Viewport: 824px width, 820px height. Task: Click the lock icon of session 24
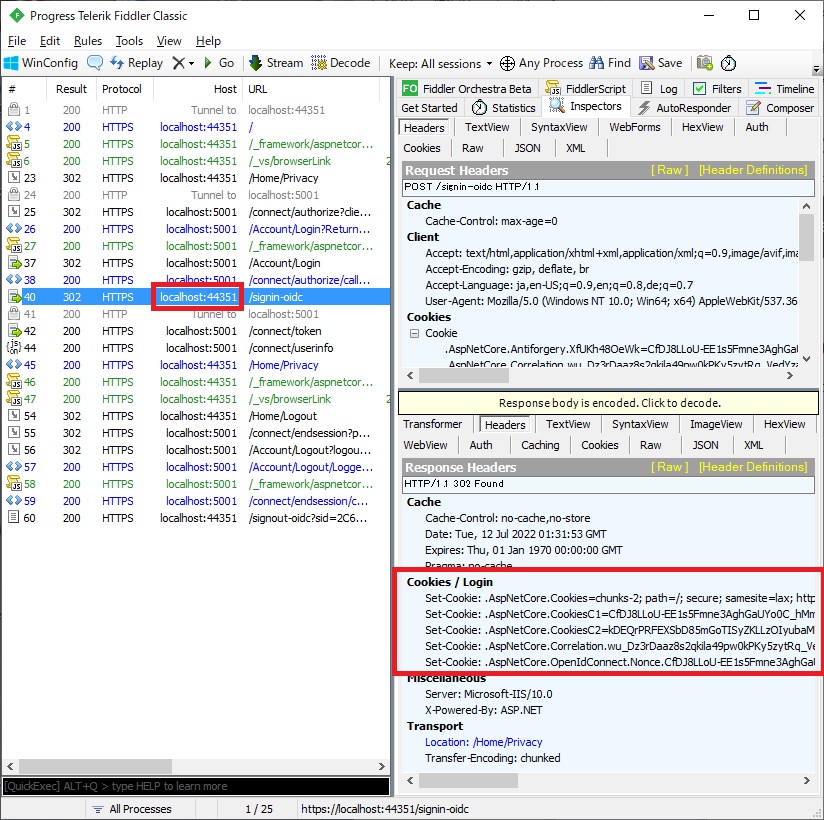click(x=14, y=194)
